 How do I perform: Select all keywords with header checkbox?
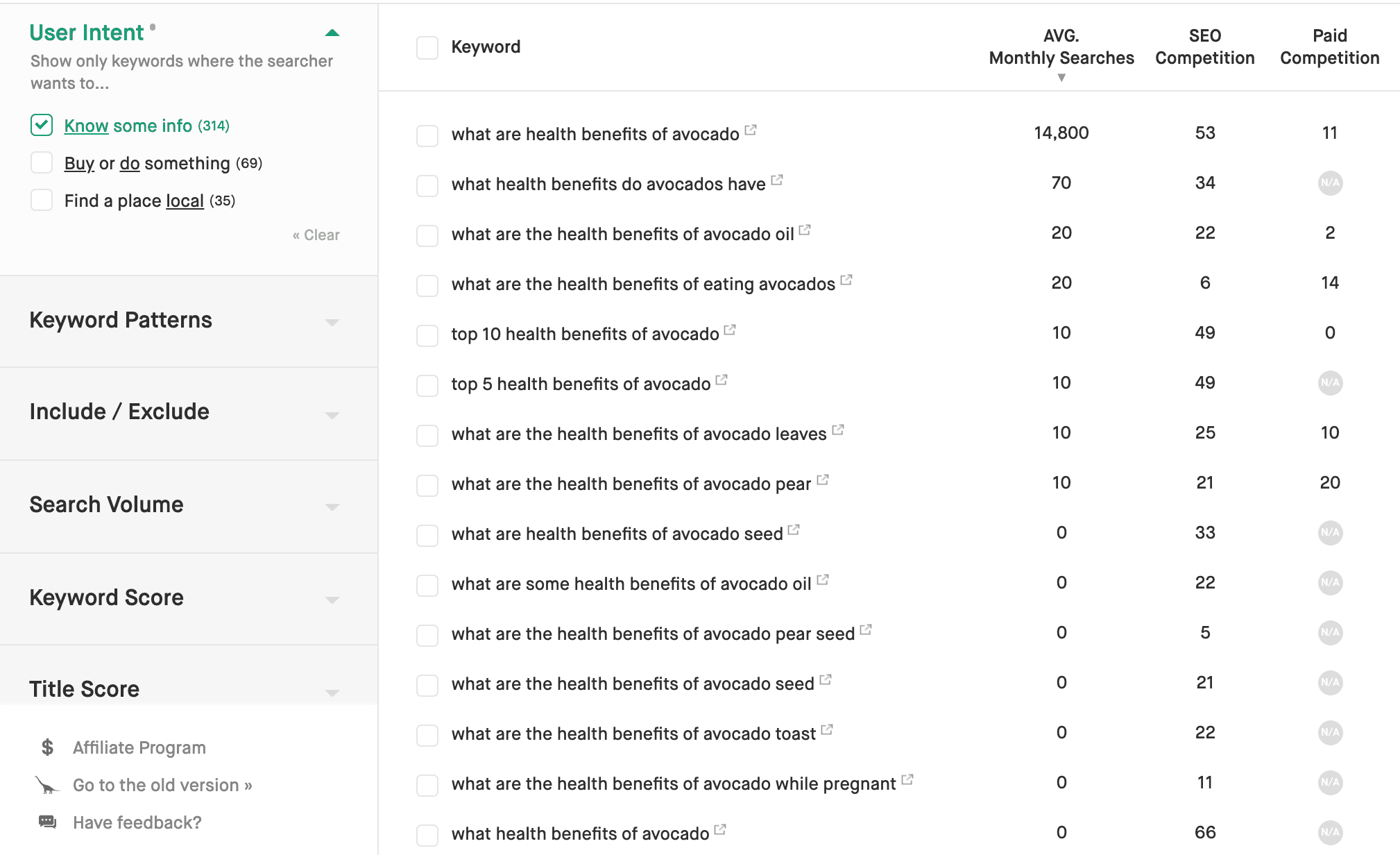coord(427,47)
